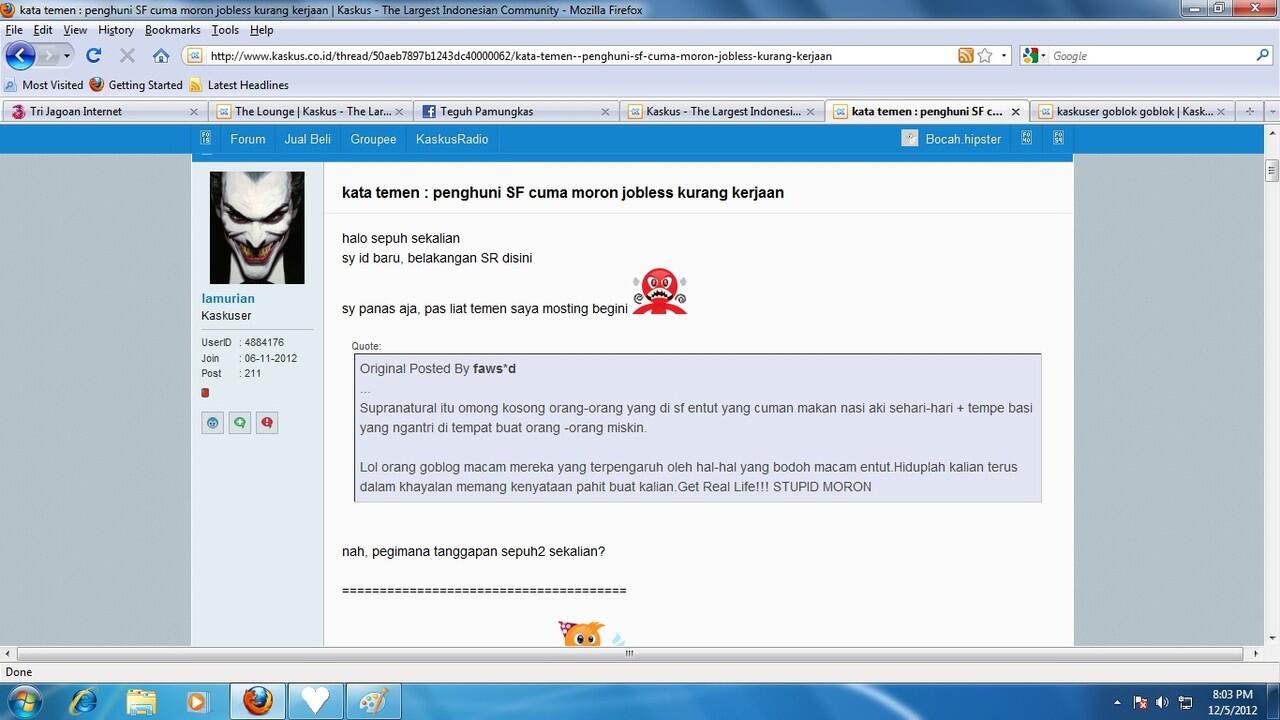Click the first icon right of Bocah.hipster
The height and width of the screenshot is (720, 1280).
pos(1026,138)
